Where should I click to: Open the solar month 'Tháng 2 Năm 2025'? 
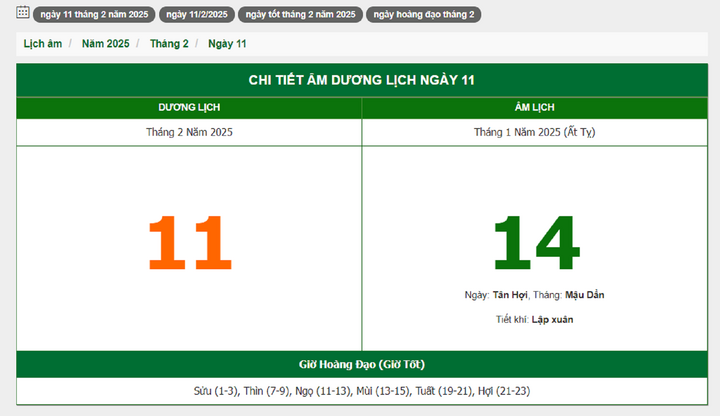tap(189, 132)
